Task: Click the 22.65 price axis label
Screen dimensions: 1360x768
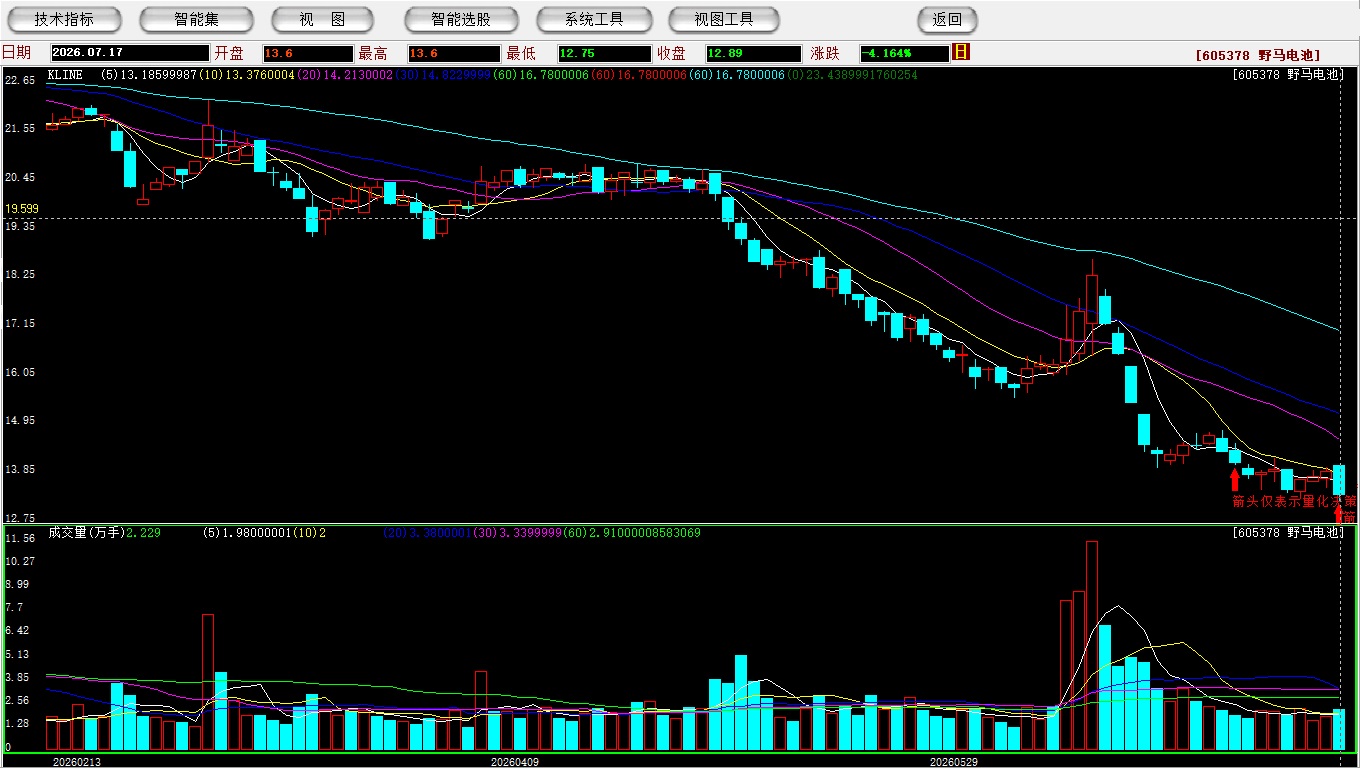Action: (20, 80)
